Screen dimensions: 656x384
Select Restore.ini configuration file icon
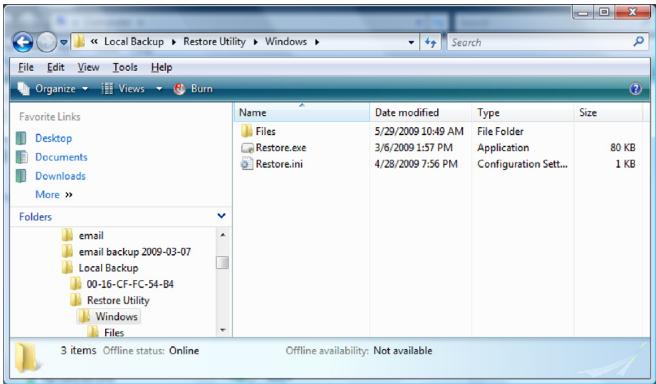point(247,164)
